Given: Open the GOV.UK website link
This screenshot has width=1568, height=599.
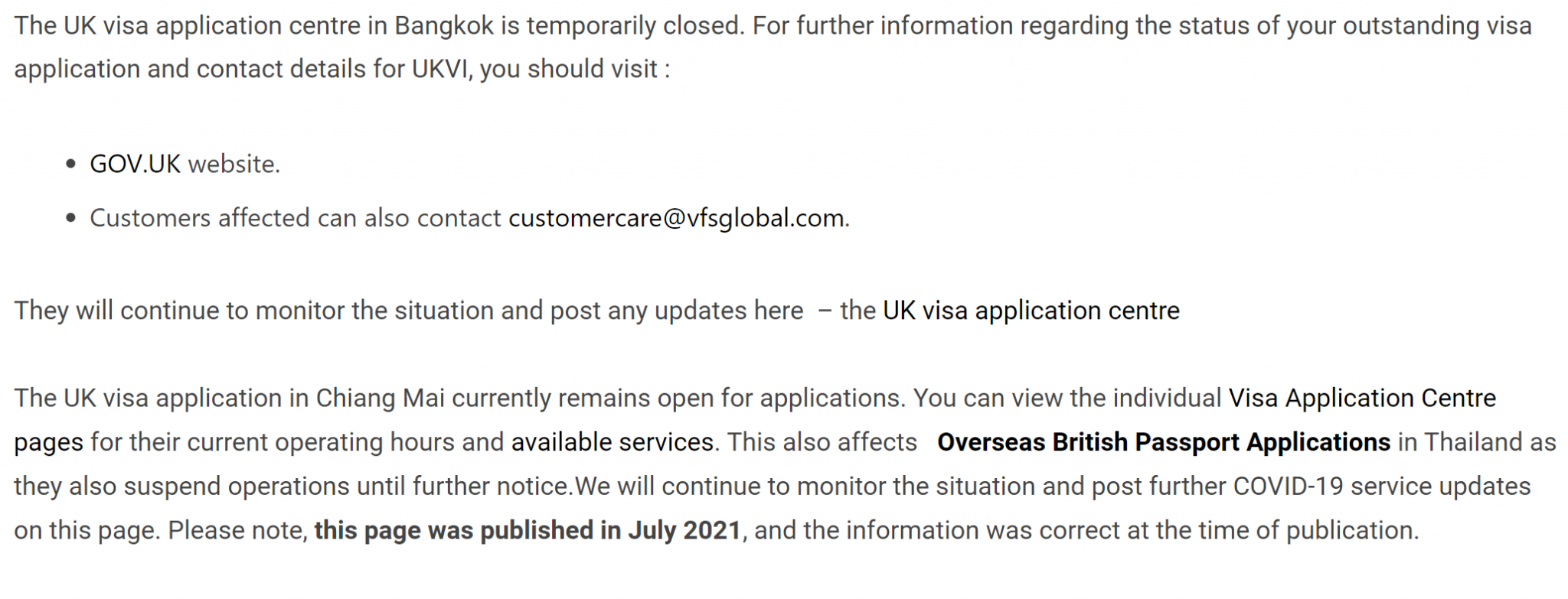Looking at the screenshot, I should point(135,164).
